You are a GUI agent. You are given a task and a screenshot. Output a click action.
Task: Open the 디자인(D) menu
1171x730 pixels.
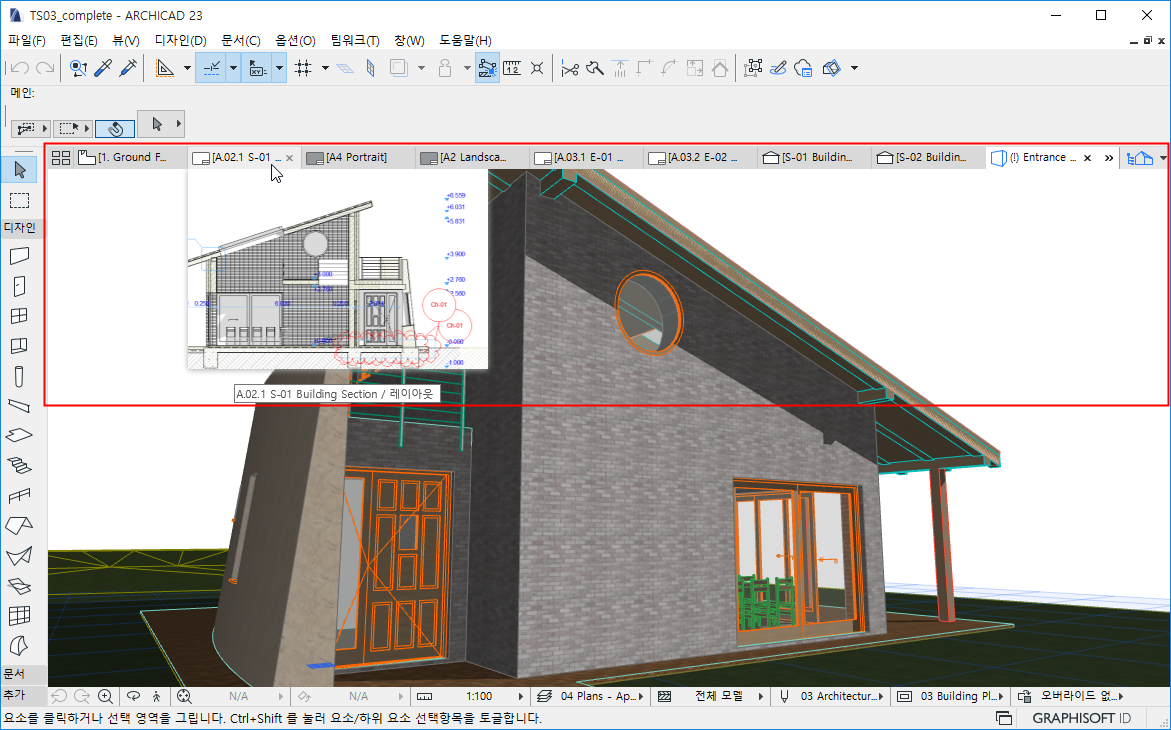pyautogui.click(x=180, y=40)
